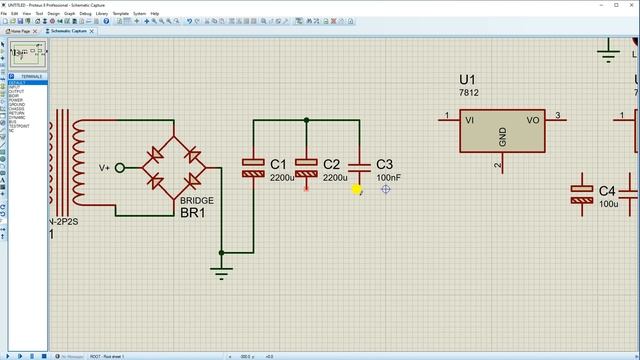Click the pan/center view icon
The image size is (640, 360).
pyautogui.click(x=147, y=21)
